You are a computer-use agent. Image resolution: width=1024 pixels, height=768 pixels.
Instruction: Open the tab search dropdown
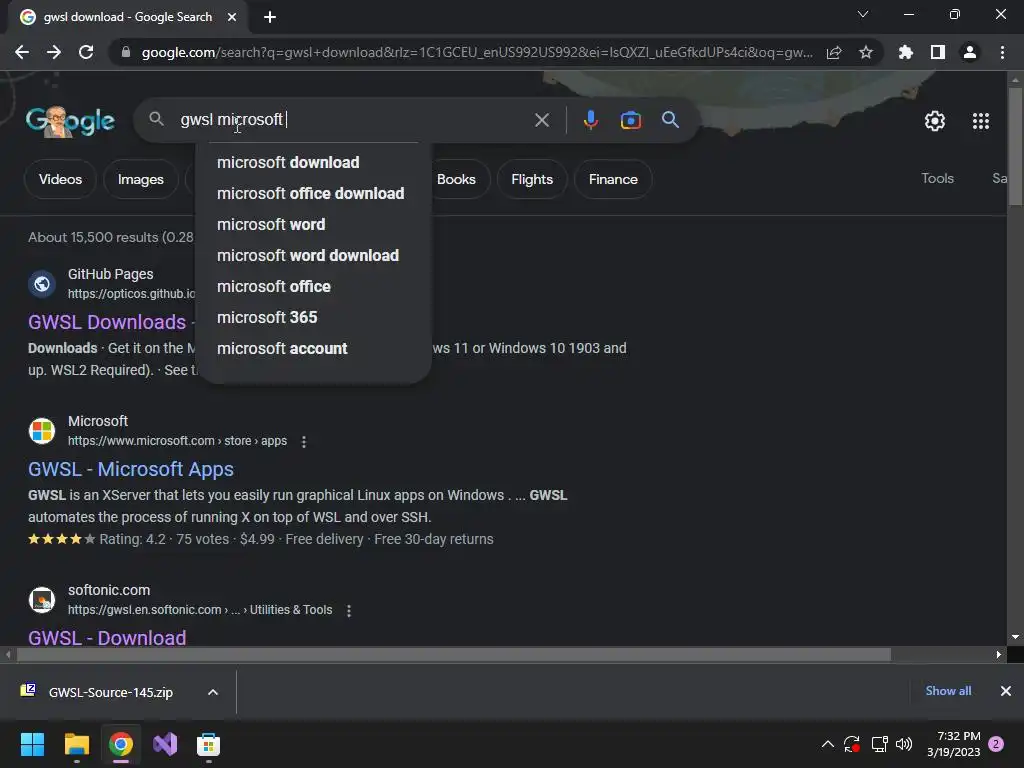tap(863, 14)
